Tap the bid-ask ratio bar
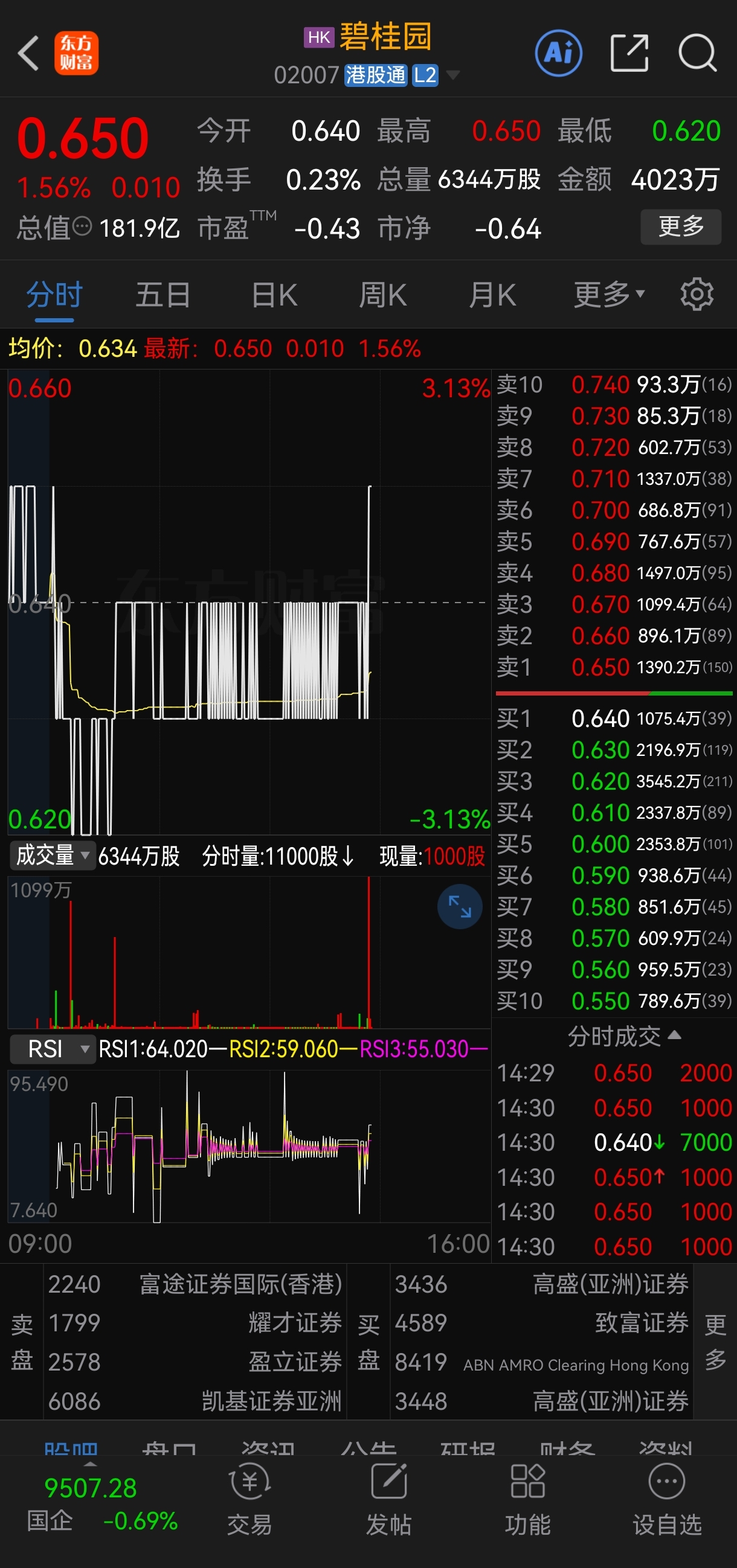 [x=614, y=693]
